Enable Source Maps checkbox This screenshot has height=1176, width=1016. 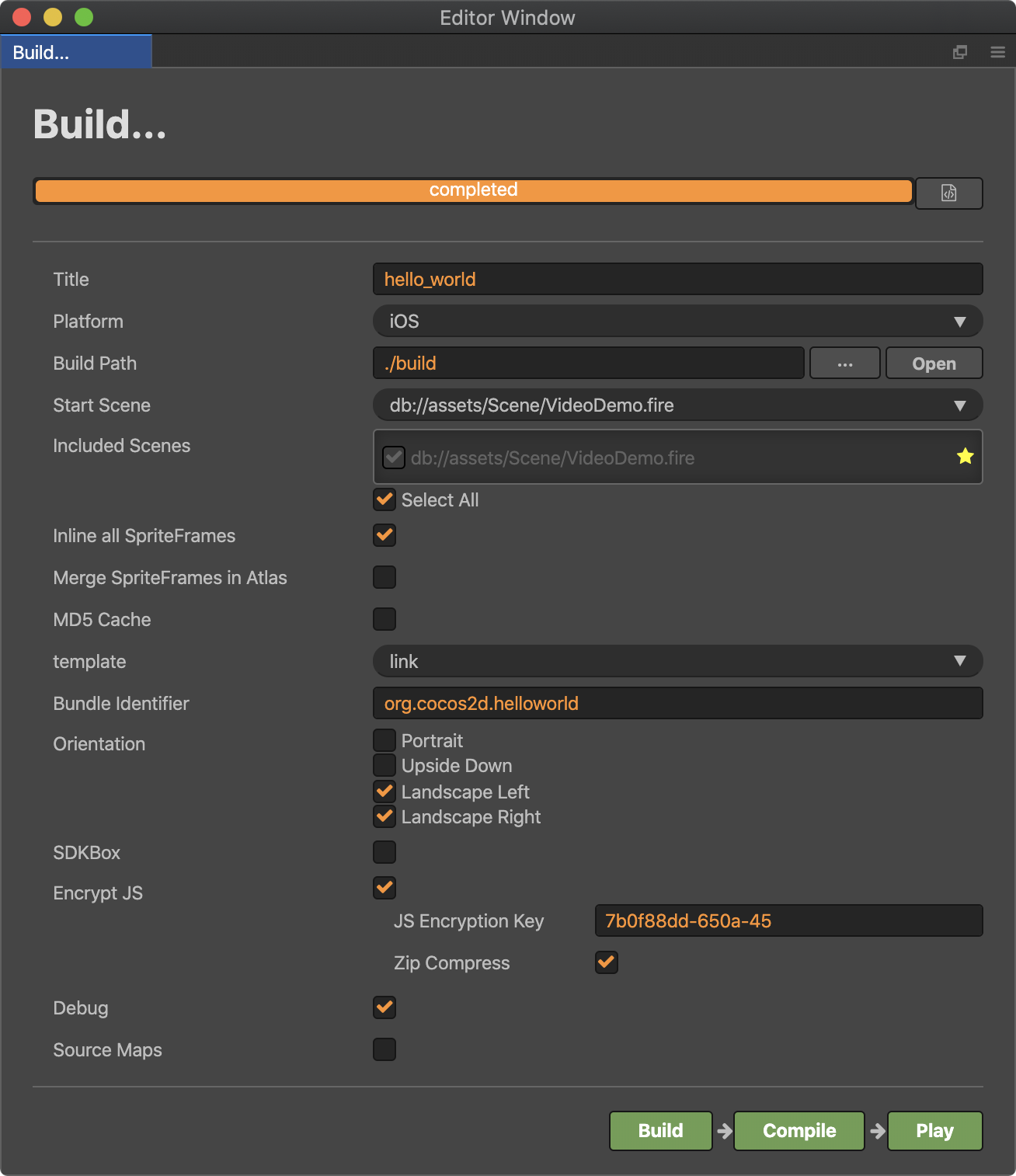coord(384,1049)
